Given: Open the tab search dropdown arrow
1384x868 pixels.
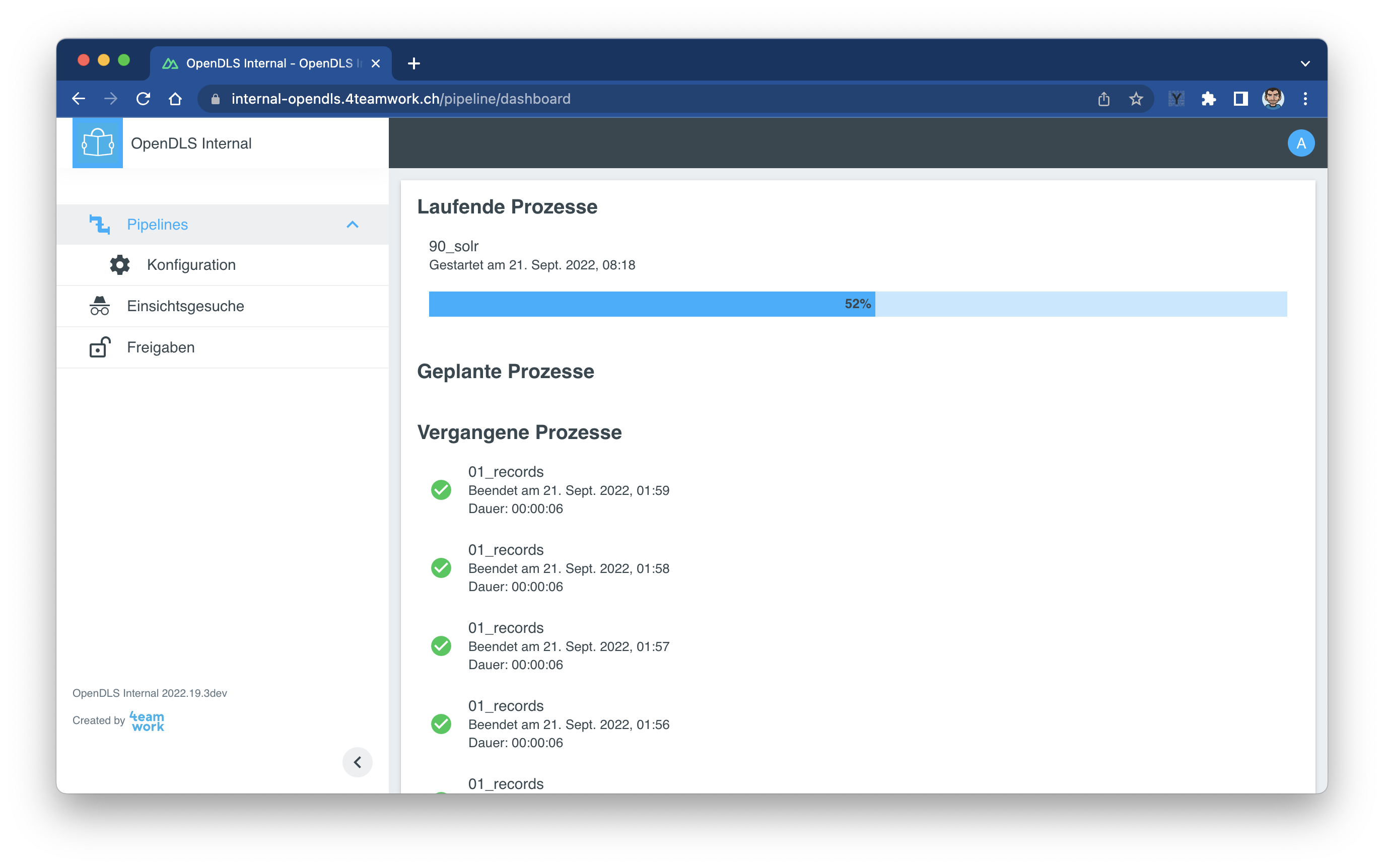Looking at the screenshot, I should tap(1305, 64).
